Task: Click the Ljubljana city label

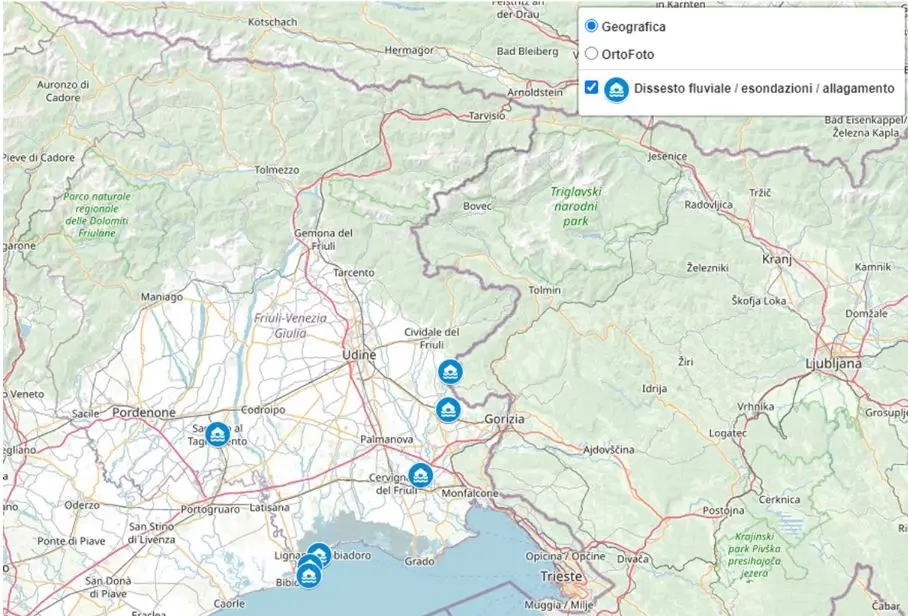Action: (x=833, y=364)
